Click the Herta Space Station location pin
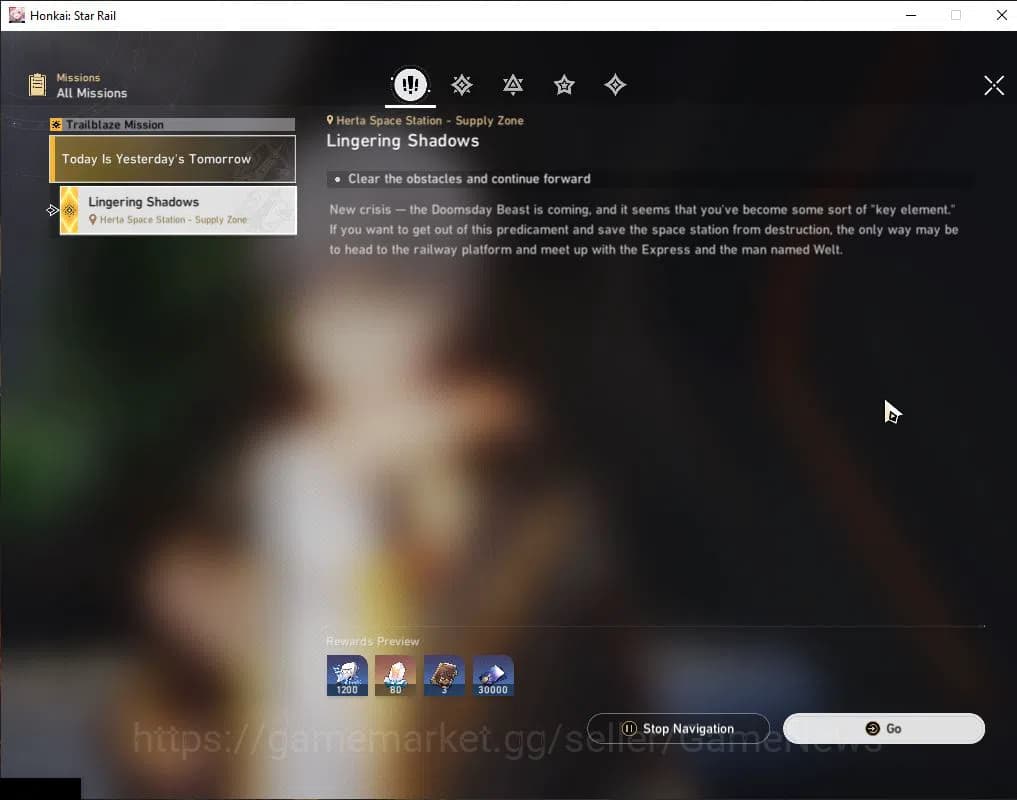This screenshot has height=800, width=1017. coord(330,121)
